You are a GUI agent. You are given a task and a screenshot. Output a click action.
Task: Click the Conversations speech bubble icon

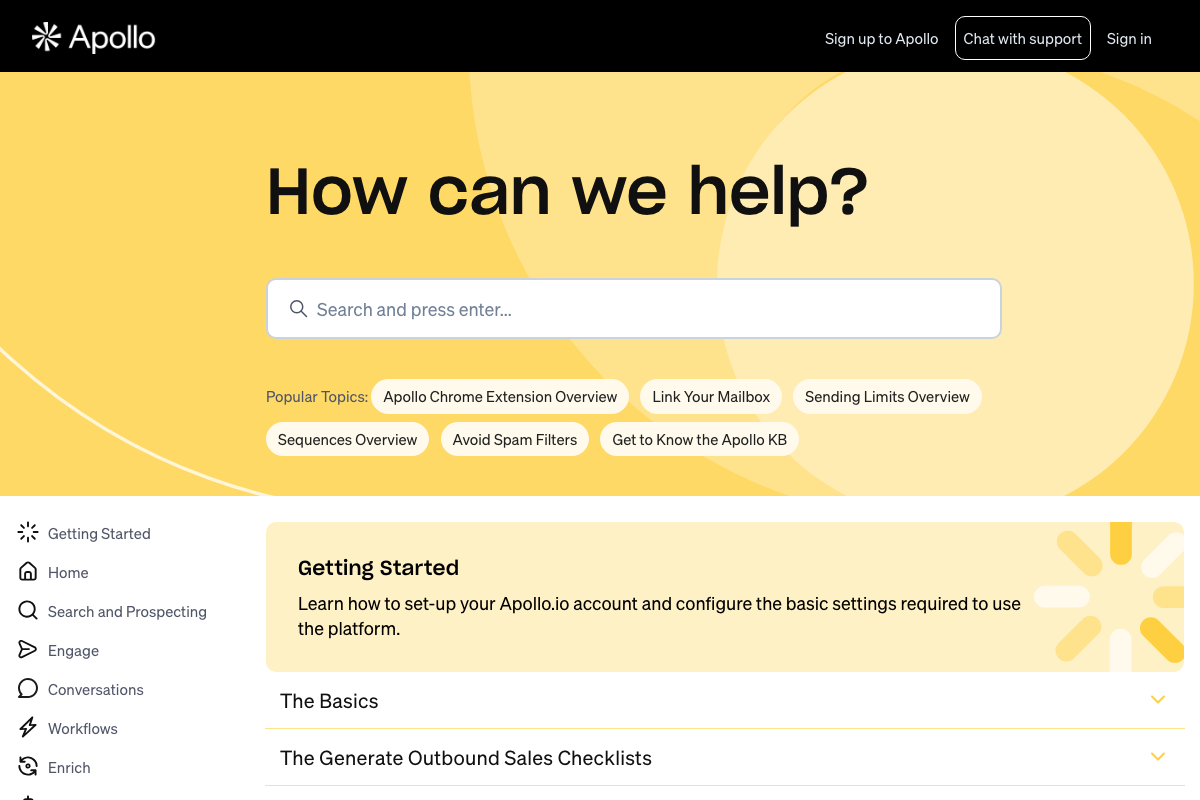tap(28, 688)
